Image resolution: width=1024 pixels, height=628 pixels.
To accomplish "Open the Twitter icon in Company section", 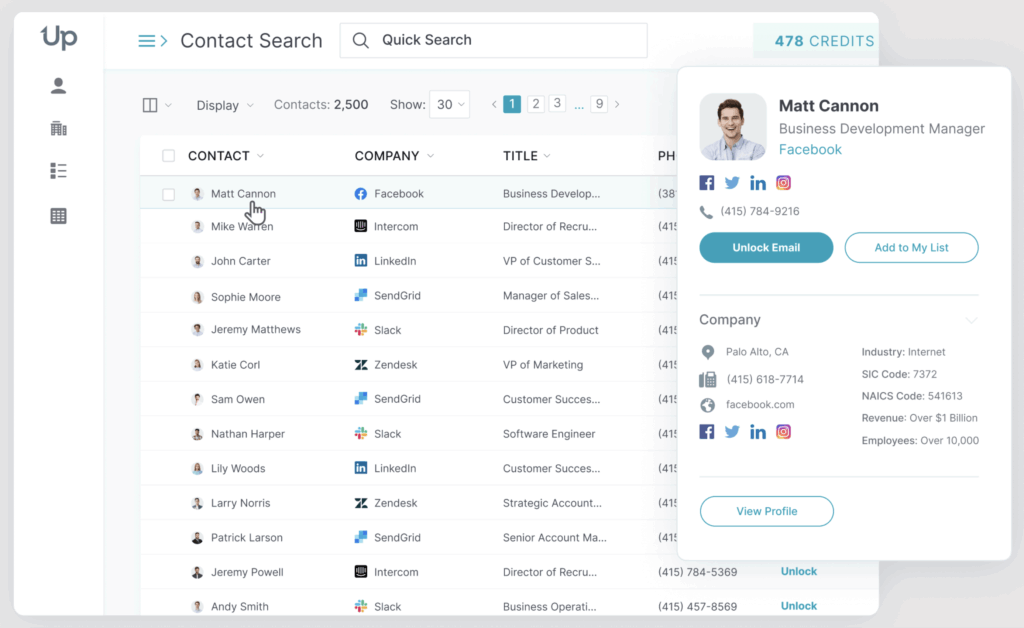I will [x=732, y=432].
